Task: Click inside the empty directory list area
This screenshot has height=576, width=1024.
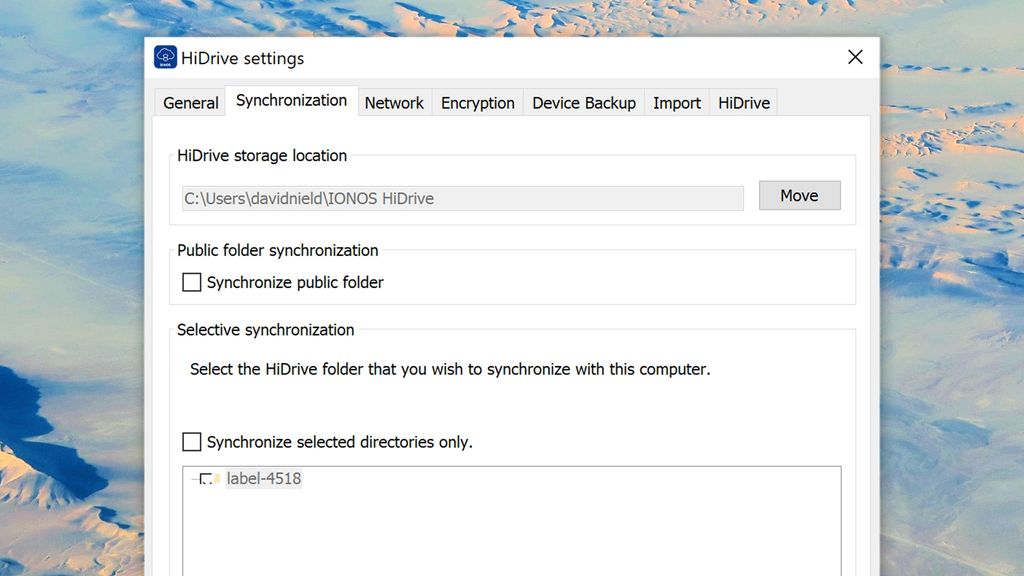Action: point(510,530)
